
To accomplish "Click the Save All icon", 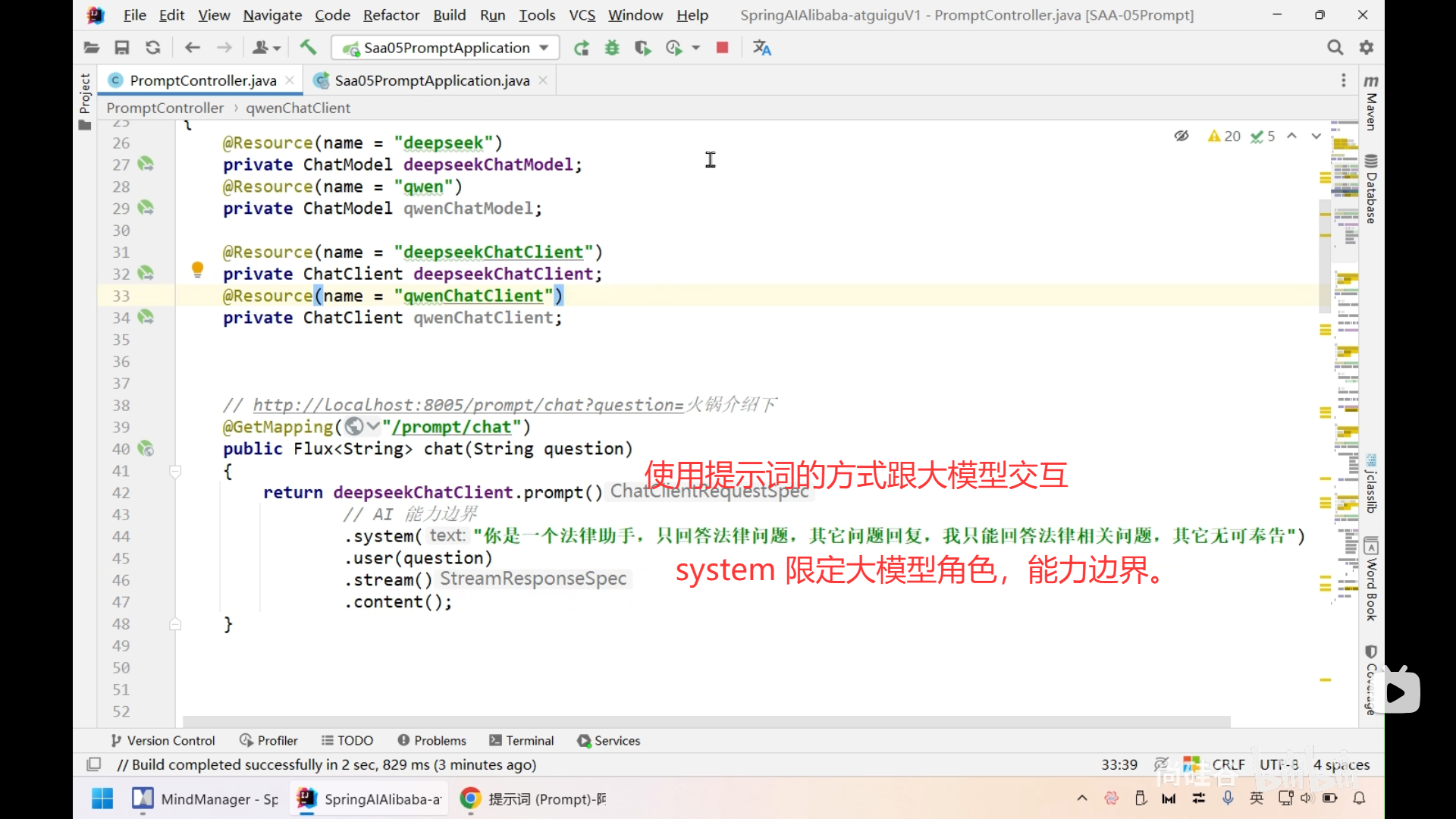I will 121,48.
